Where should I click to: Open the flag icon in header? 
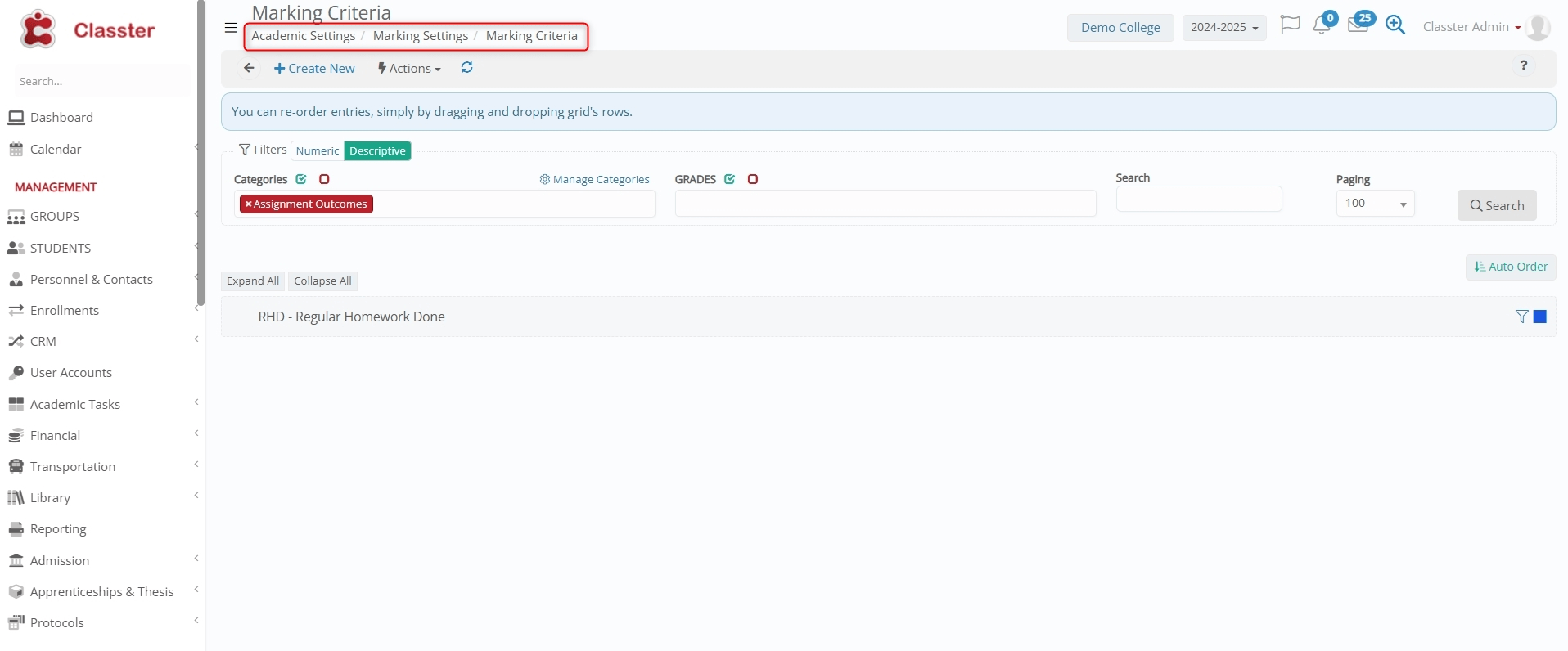click(1290, 25)
